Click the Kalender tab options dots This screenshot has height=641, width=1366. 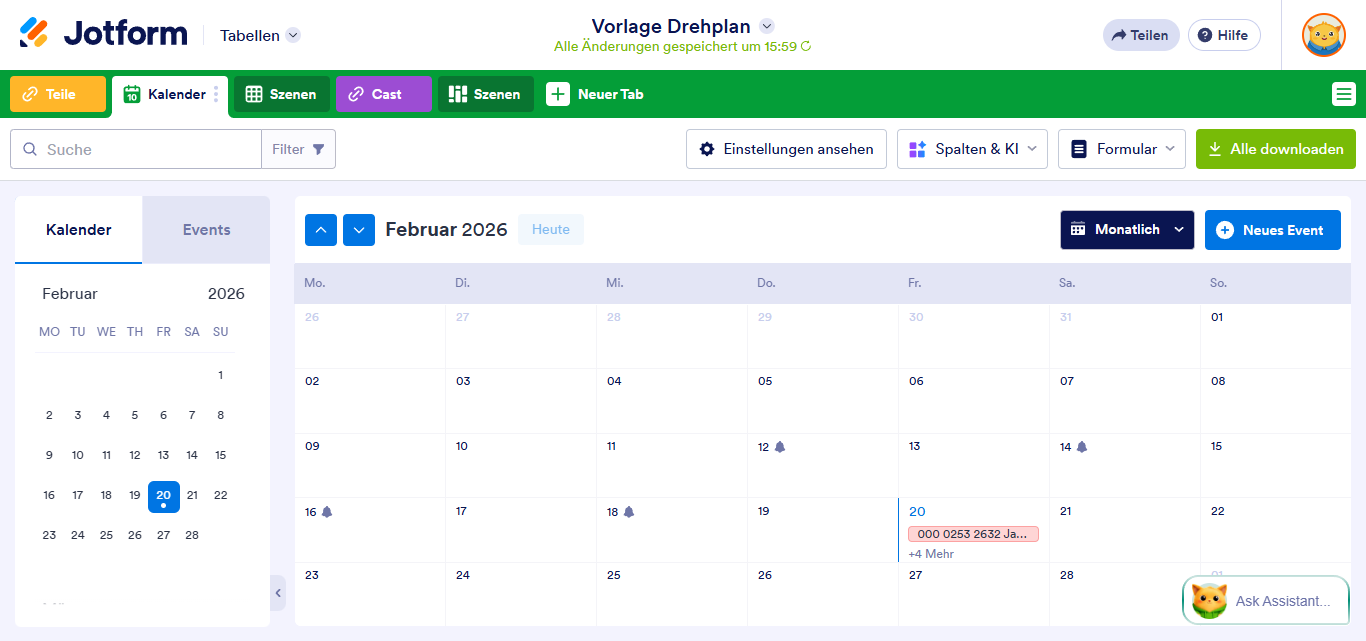(216, 94)
